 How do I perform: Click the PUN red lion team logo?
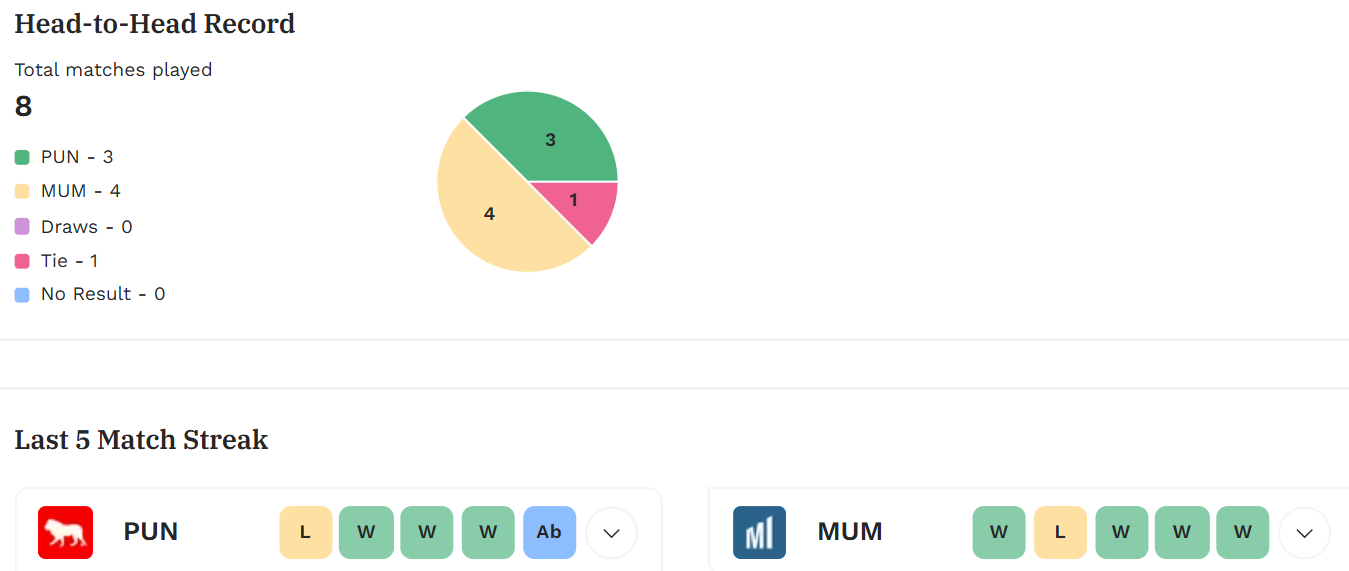(x=65, y=532)
